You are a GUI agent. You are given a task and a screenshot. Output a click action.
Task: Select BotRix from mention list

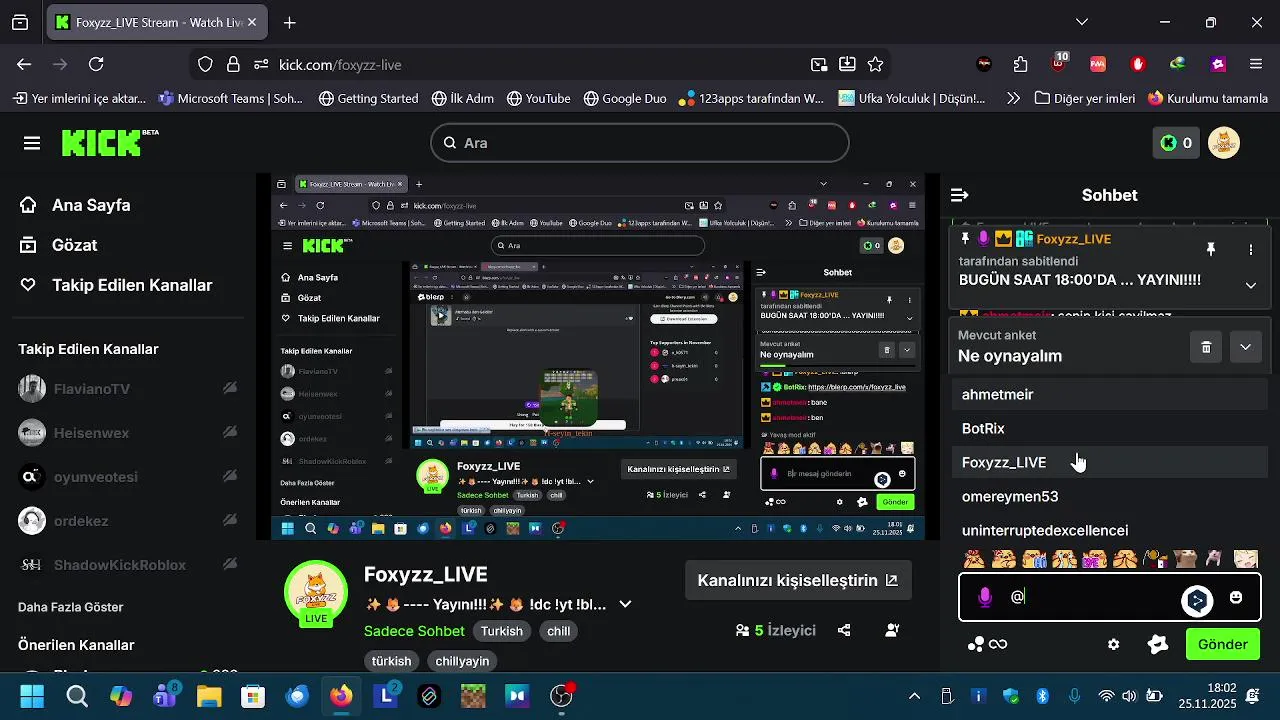(1109, 428)
